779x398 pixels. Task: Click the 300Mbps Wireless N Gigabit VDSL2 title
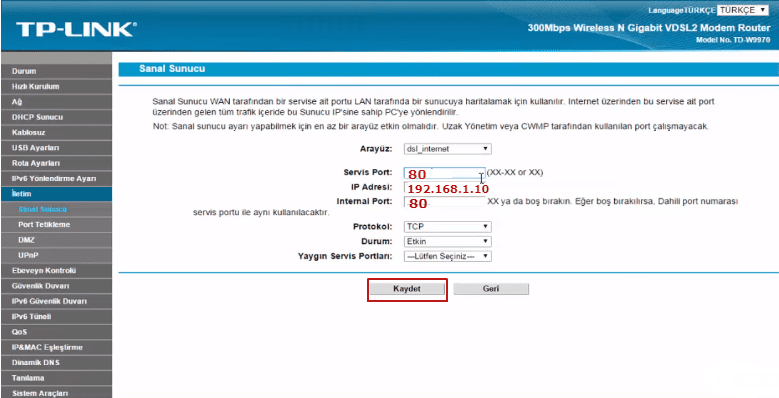coord(649,28)
